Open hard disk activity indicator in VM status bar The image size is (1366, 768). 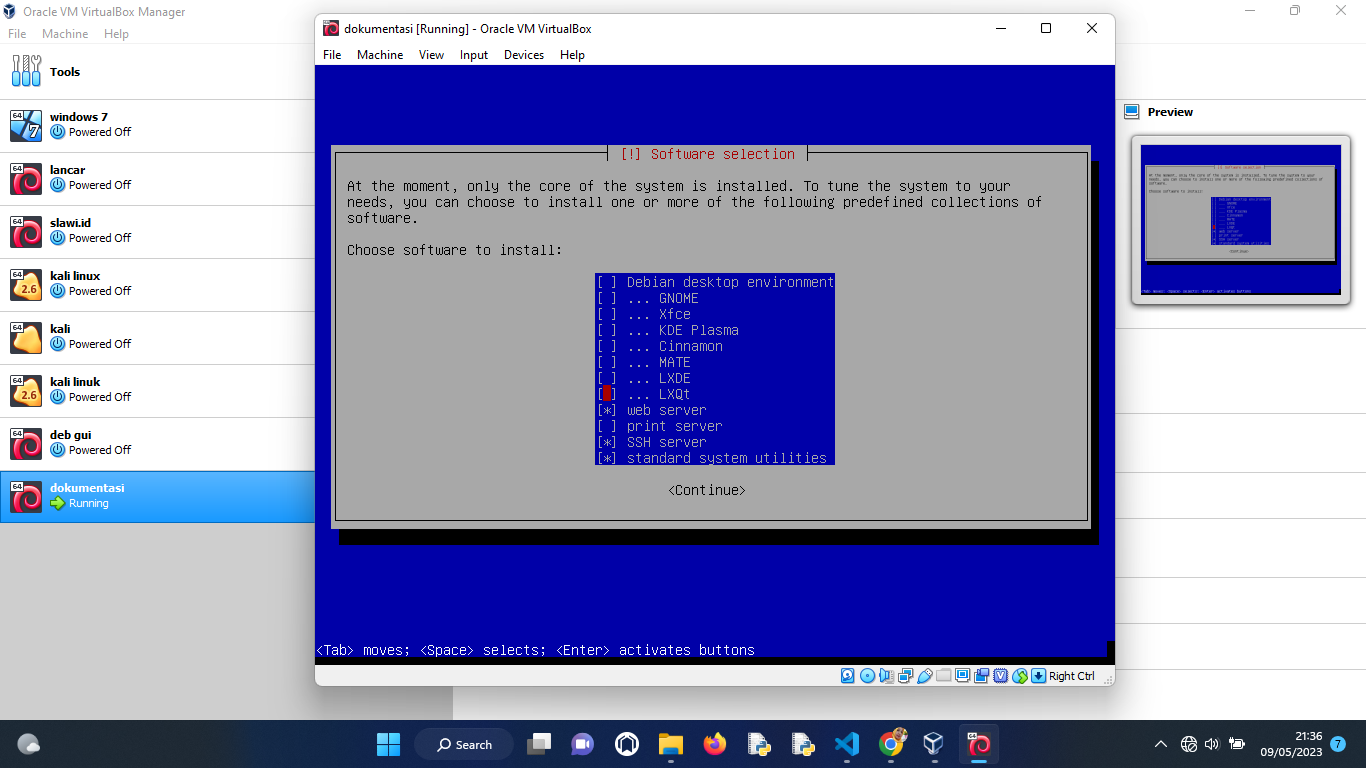847,676
